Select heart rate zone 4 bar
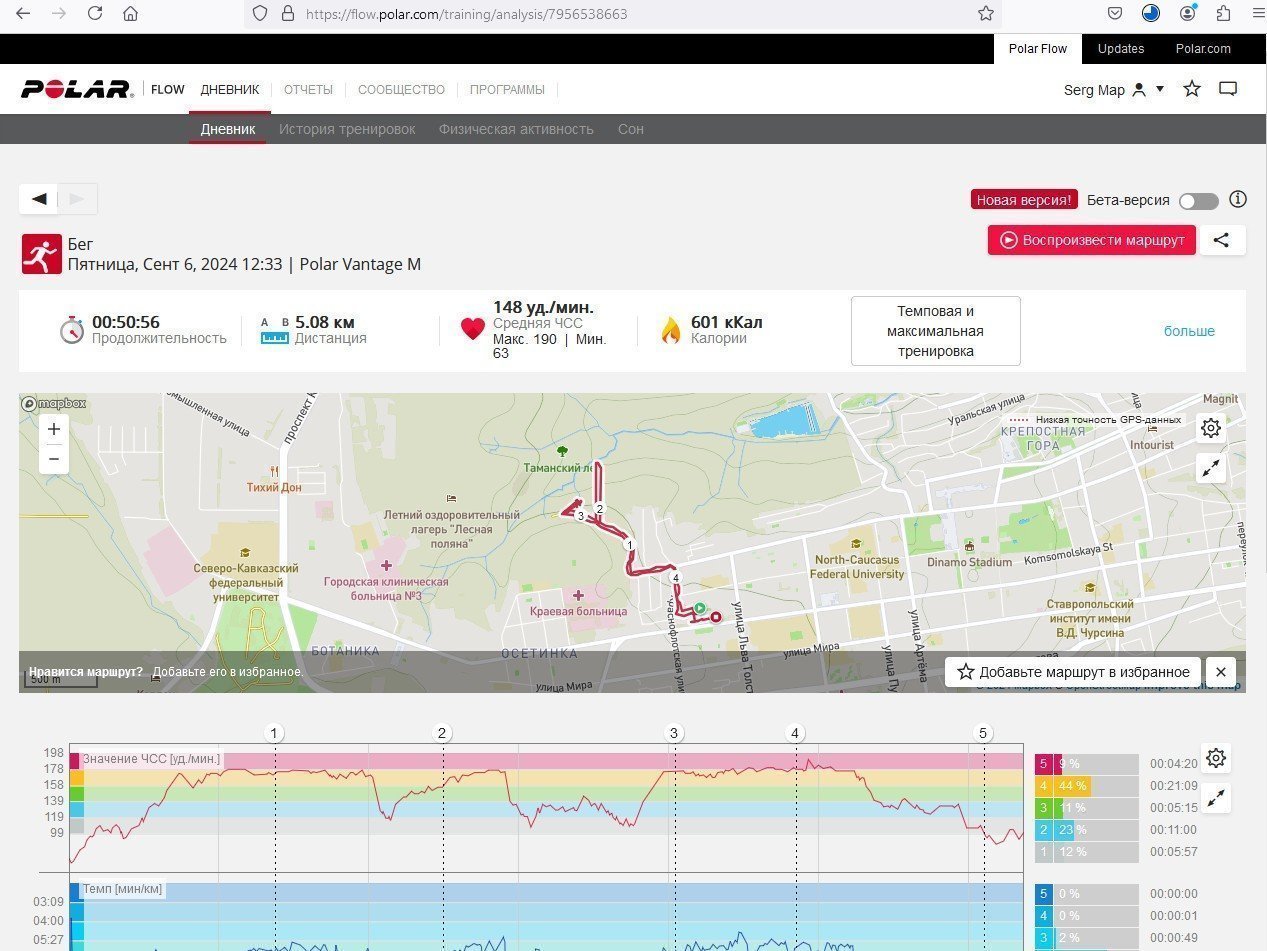The height and width of the screenshot is (951, 1267). pos(1086,786)
